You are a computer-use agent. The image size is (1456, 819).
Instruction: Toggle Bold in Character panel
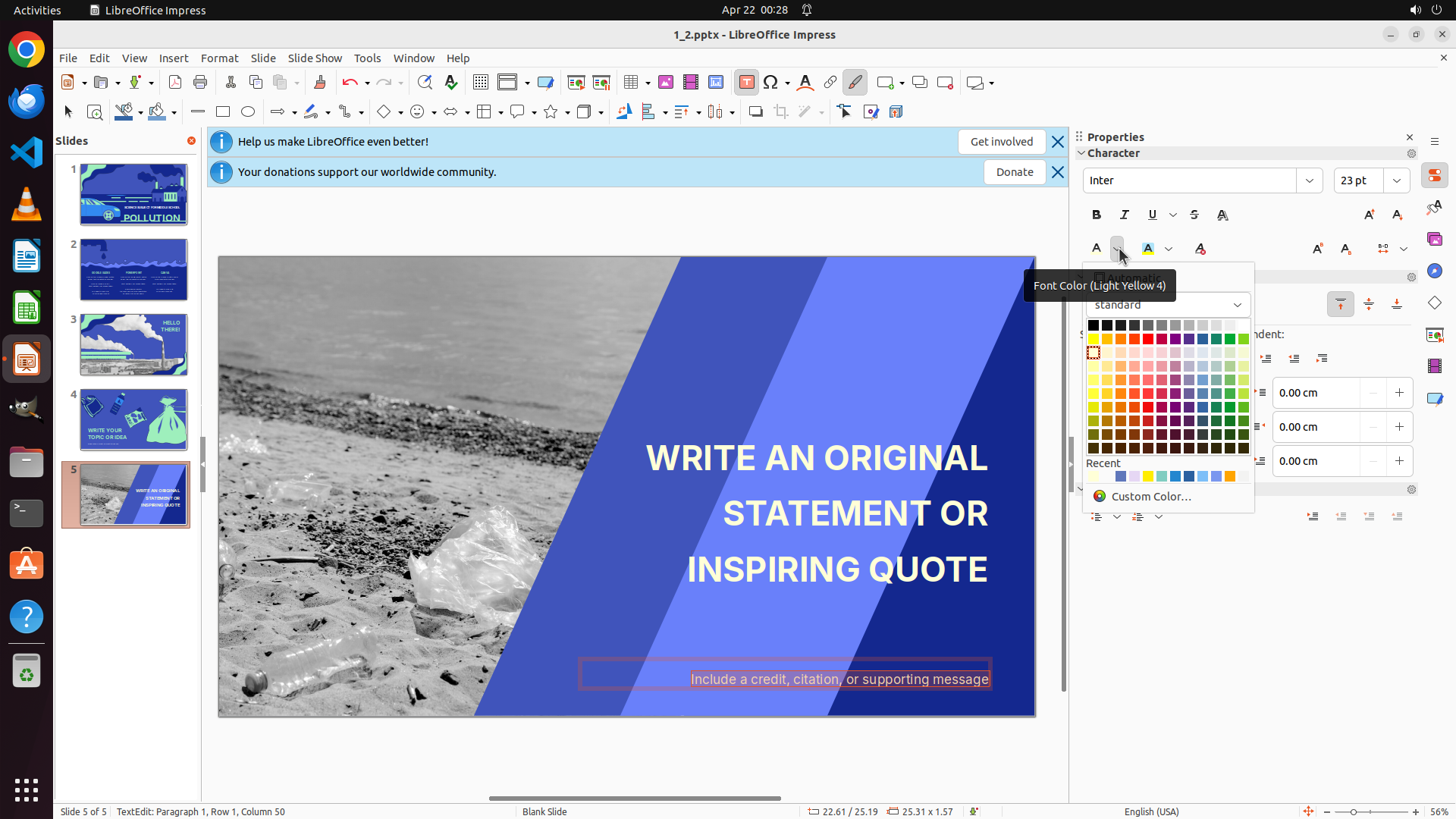pos(1097,215)
